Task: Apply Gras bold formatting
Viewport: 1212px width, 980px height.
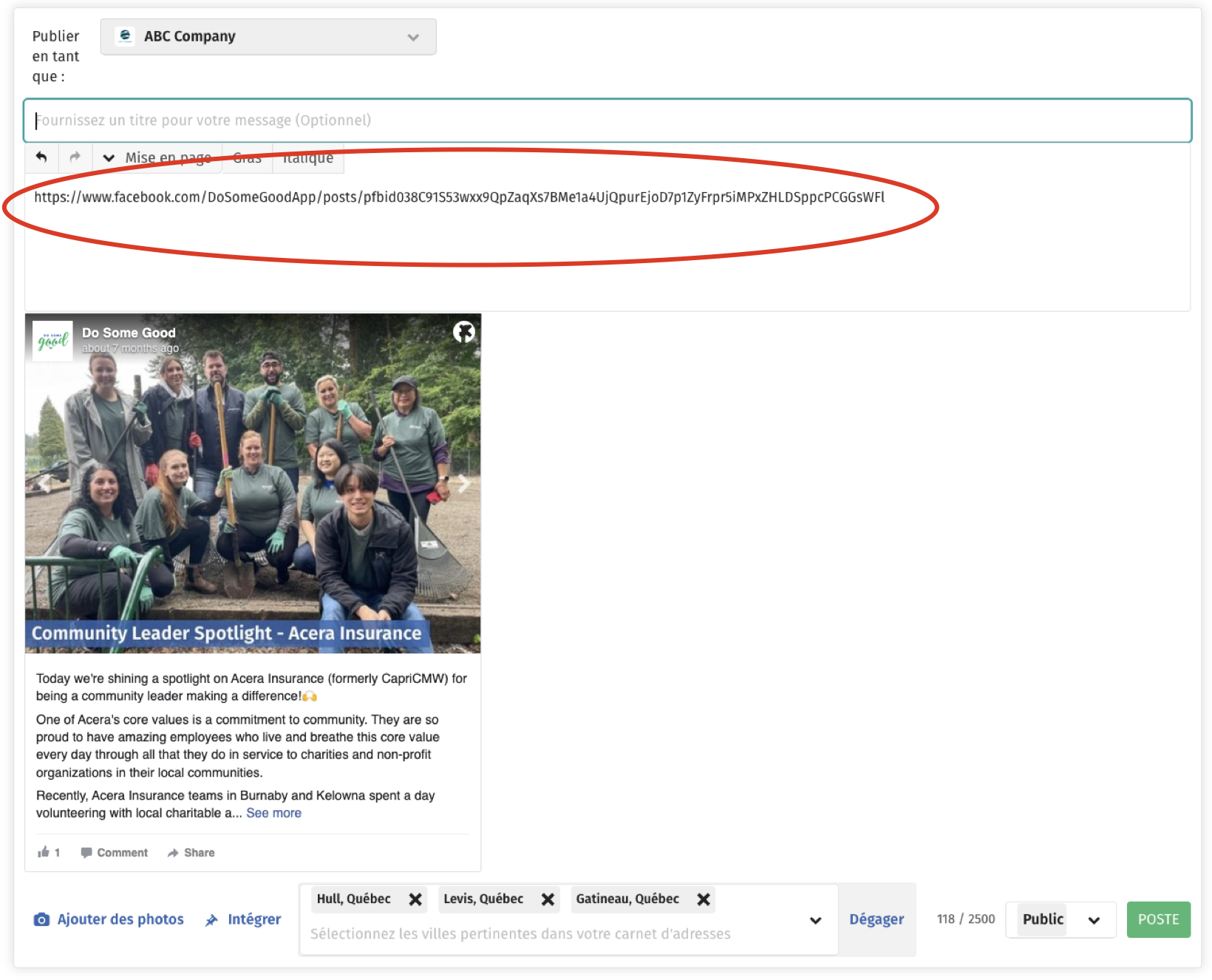Action: (247, 158)
